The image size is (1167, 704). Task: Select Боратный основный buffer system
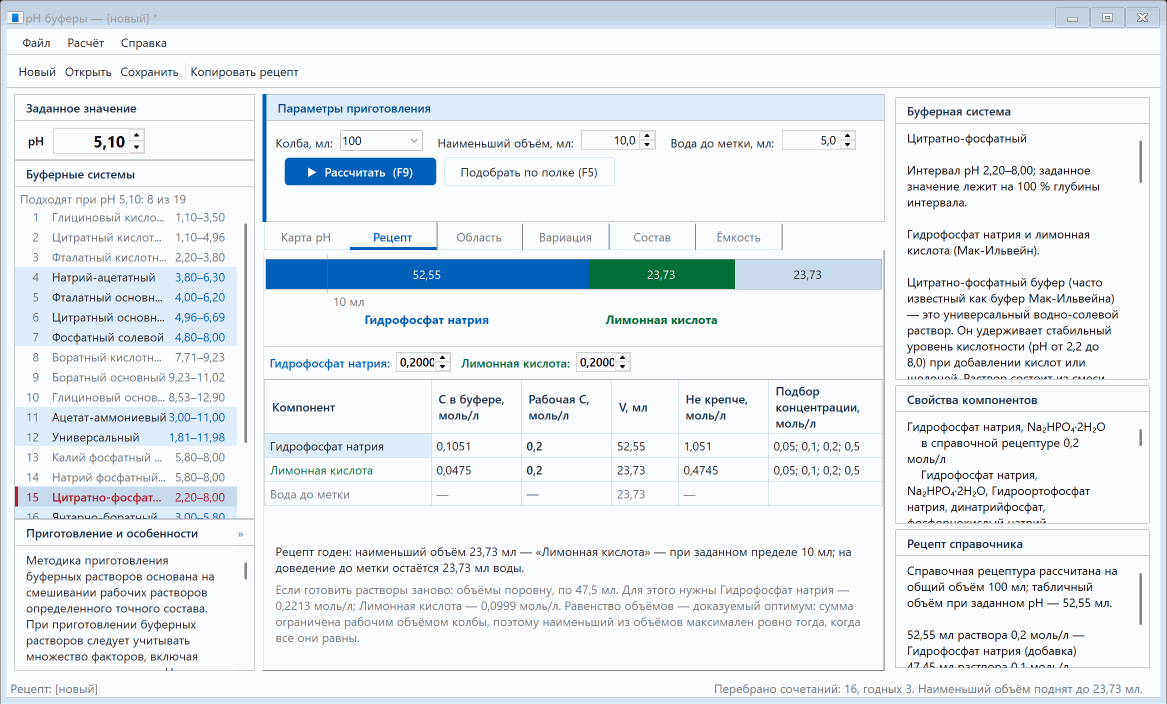pyautogui.click(x=127, y=377)
